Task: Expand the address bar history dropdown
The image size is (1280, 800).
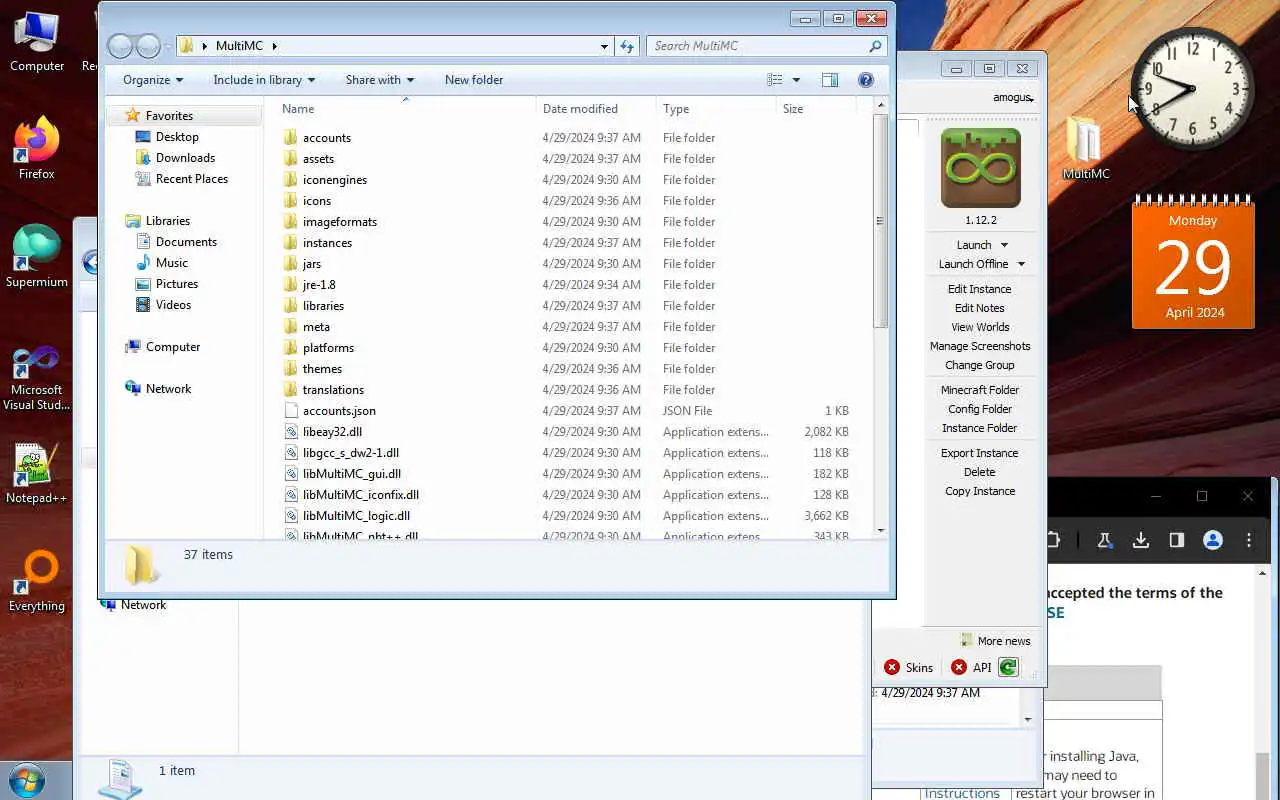Action: 604,46
